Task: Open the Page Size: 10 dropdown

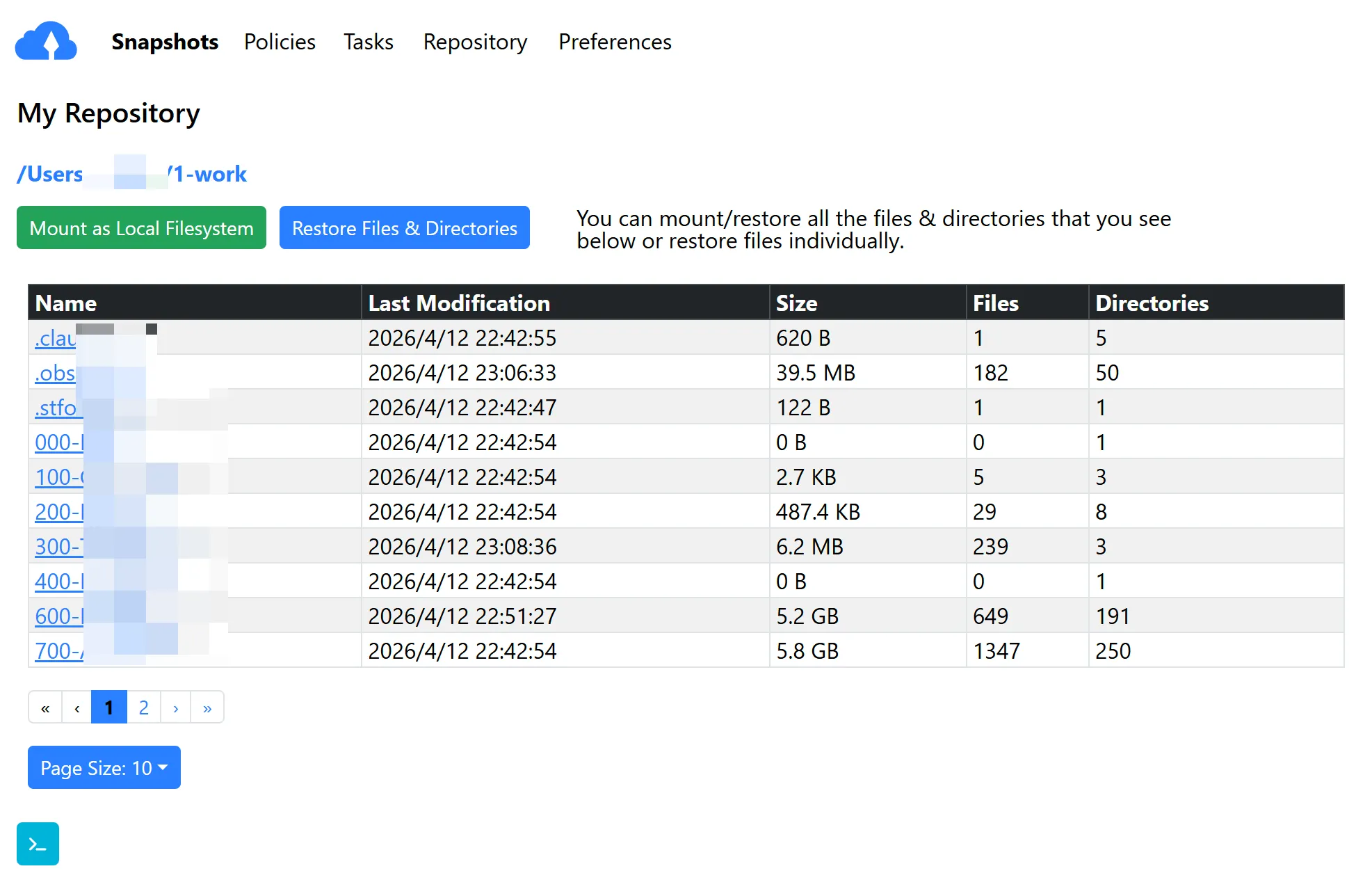Action: (104, 767)
